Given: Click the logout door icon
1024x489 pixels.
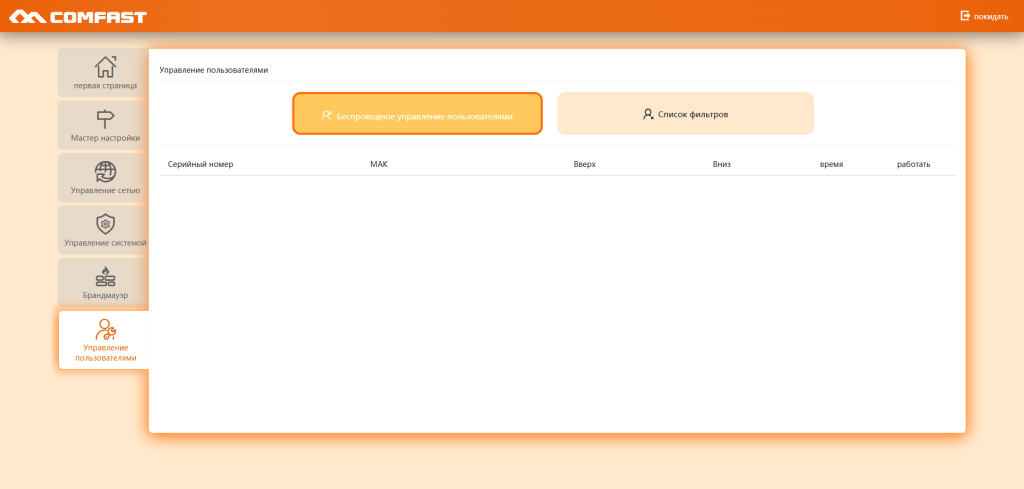Looking at the screenshot, I should (965, 16).
